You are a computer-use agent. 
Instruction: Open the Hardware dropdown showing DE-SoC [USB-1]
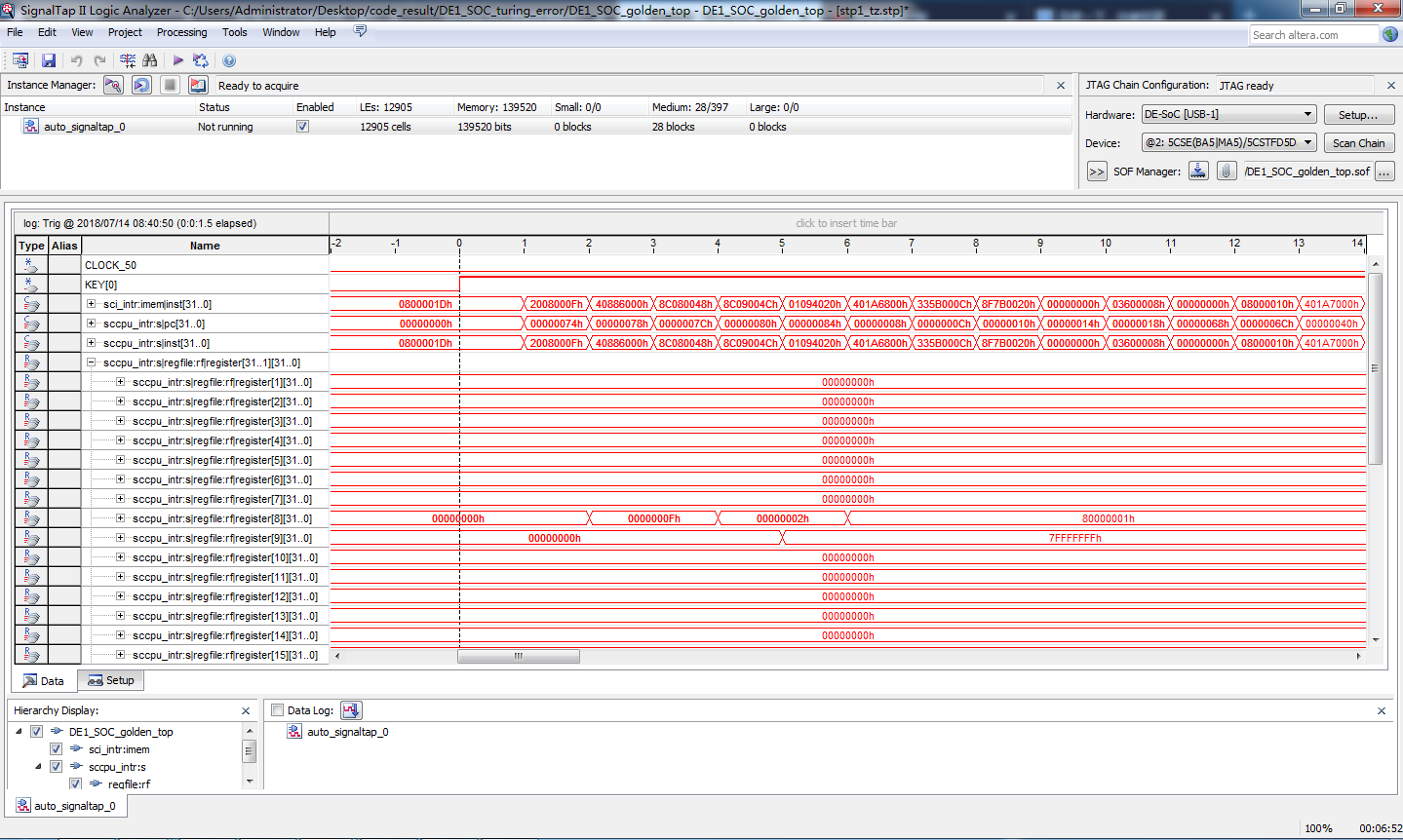(x=1228, y=114)
